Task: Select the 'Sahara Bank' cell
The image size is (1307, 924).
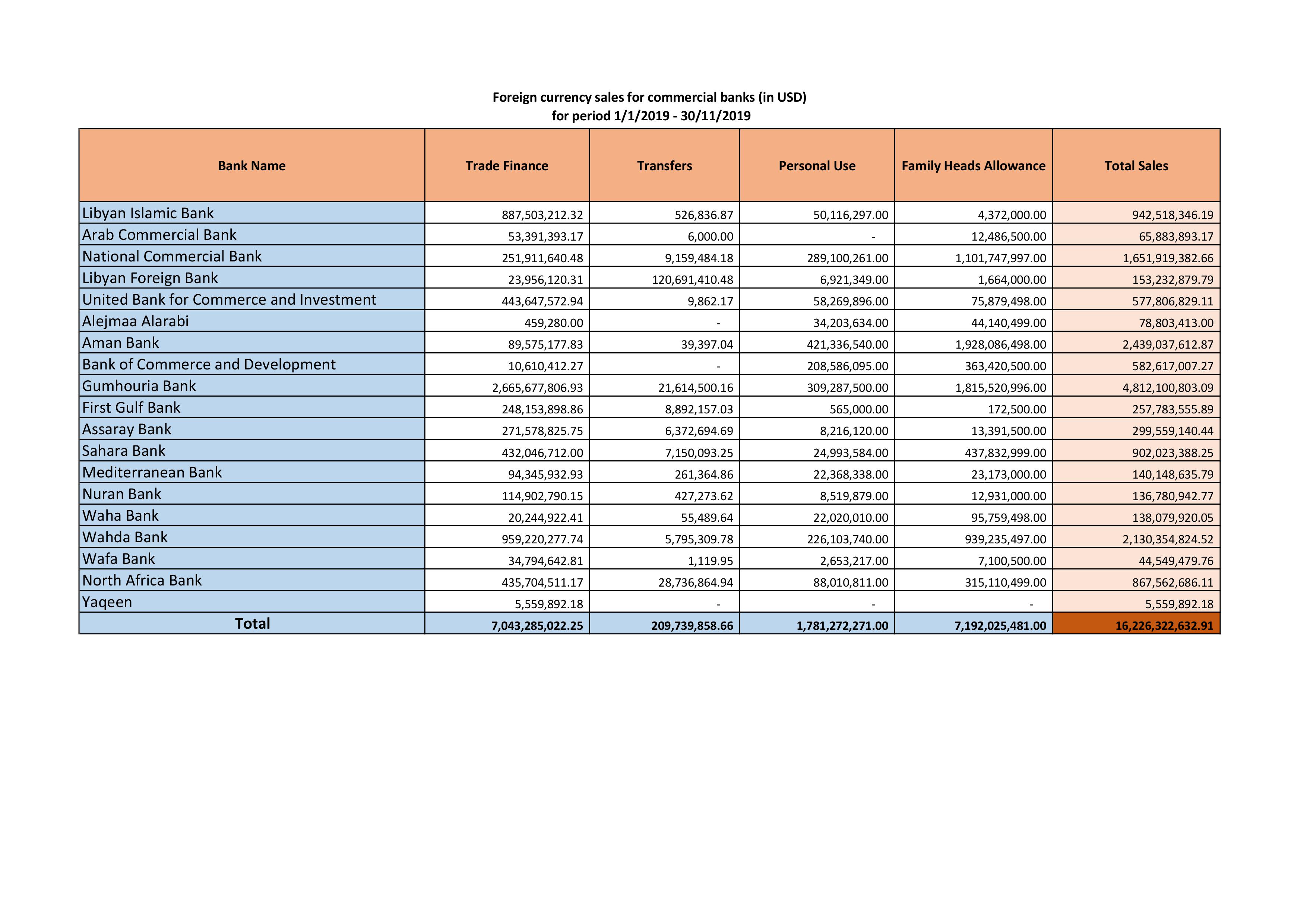Action: [x=251, y=451]
